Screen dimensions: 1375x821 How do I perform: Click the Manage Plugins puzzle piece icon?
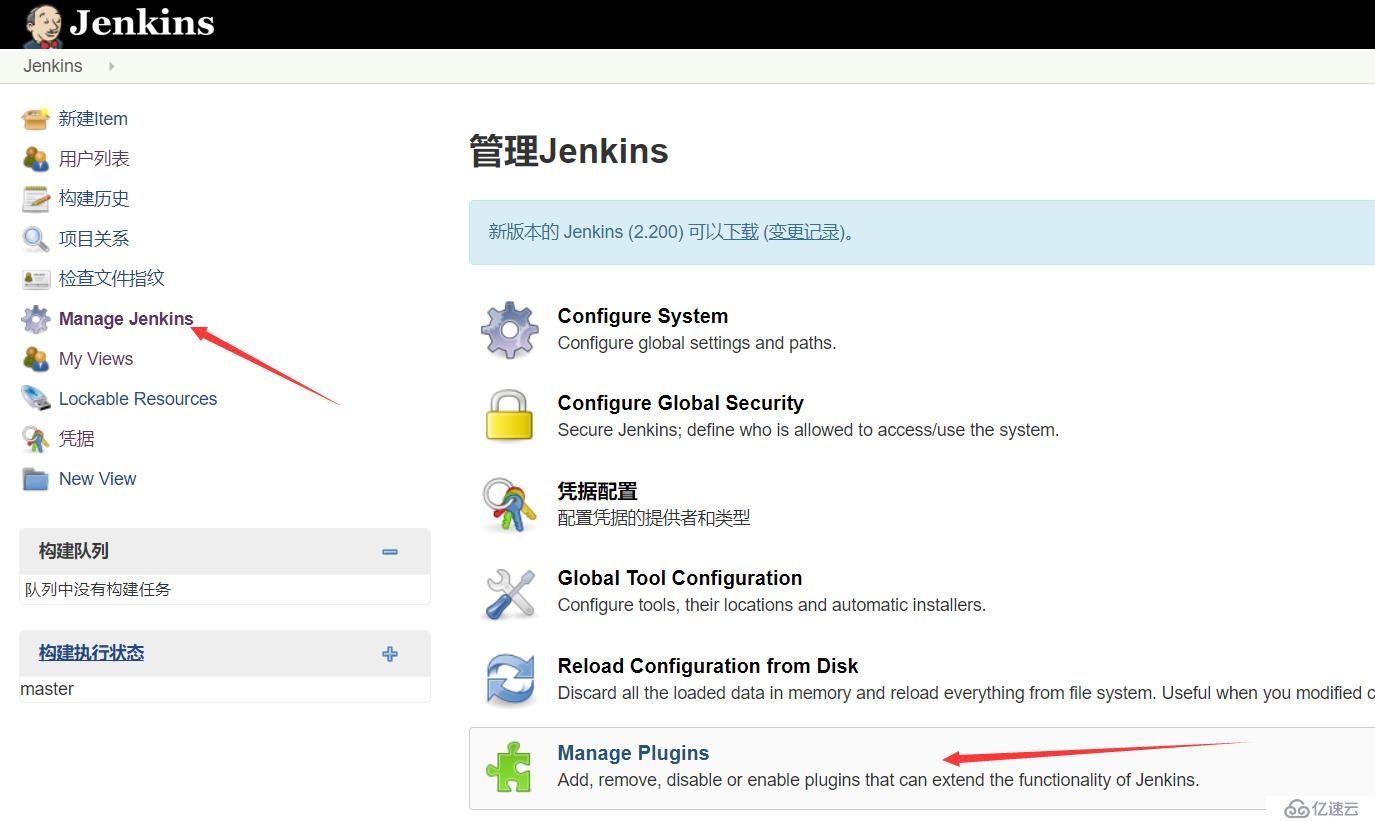click(510, 767)
